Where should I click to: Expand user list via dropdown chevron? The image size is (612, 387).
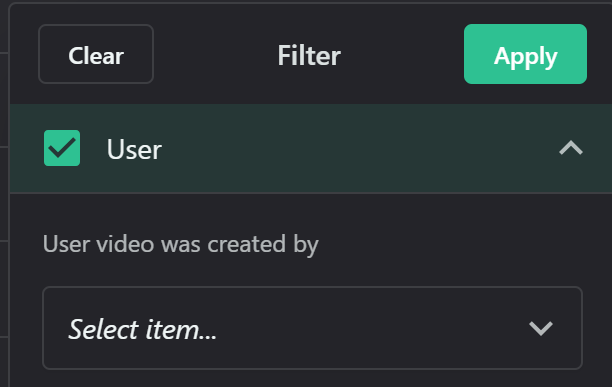(x=541, y=328)
